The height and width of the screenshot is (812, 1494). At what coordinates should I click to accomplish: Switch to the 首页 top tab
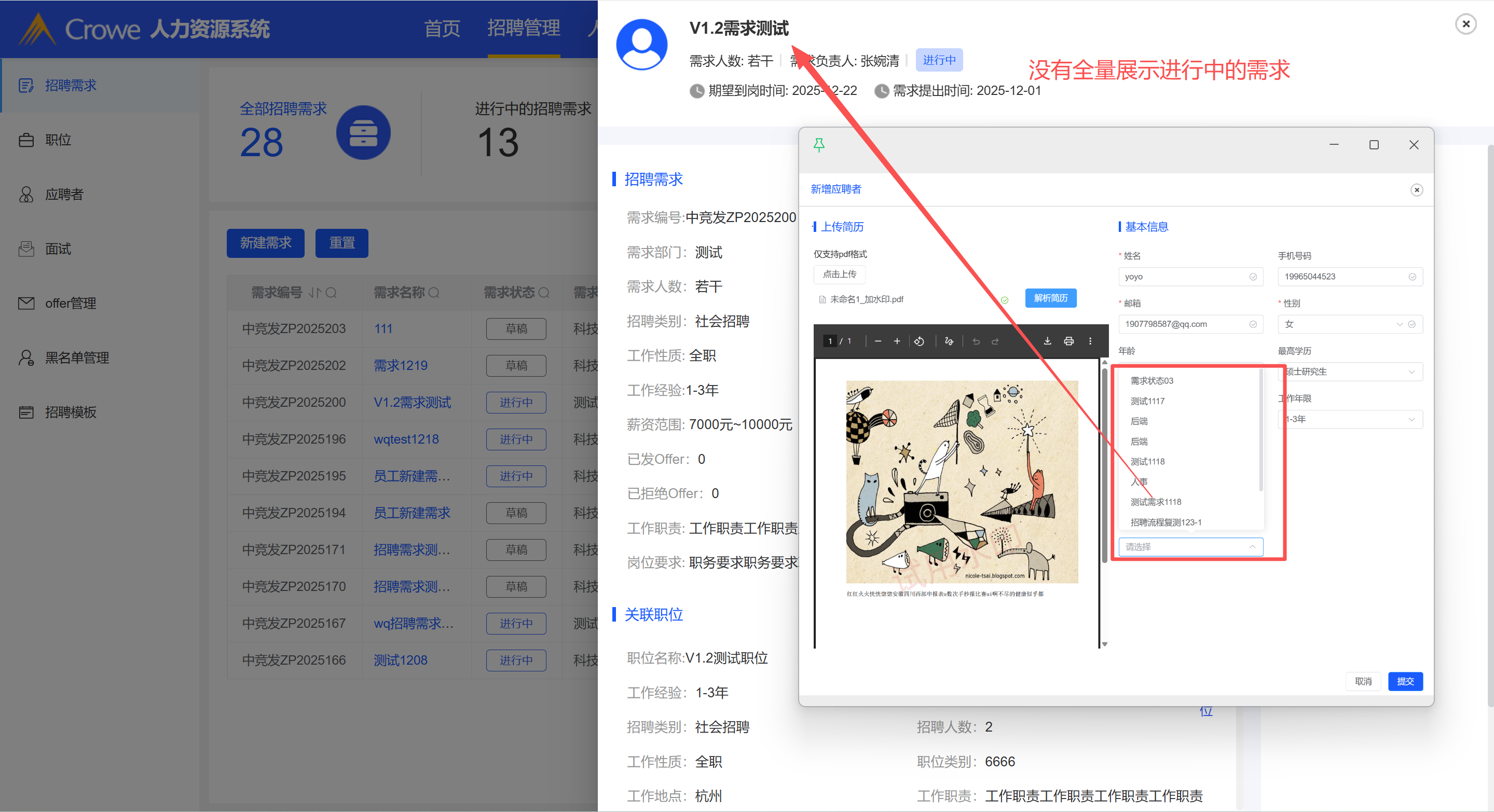(x=442, y=29)
